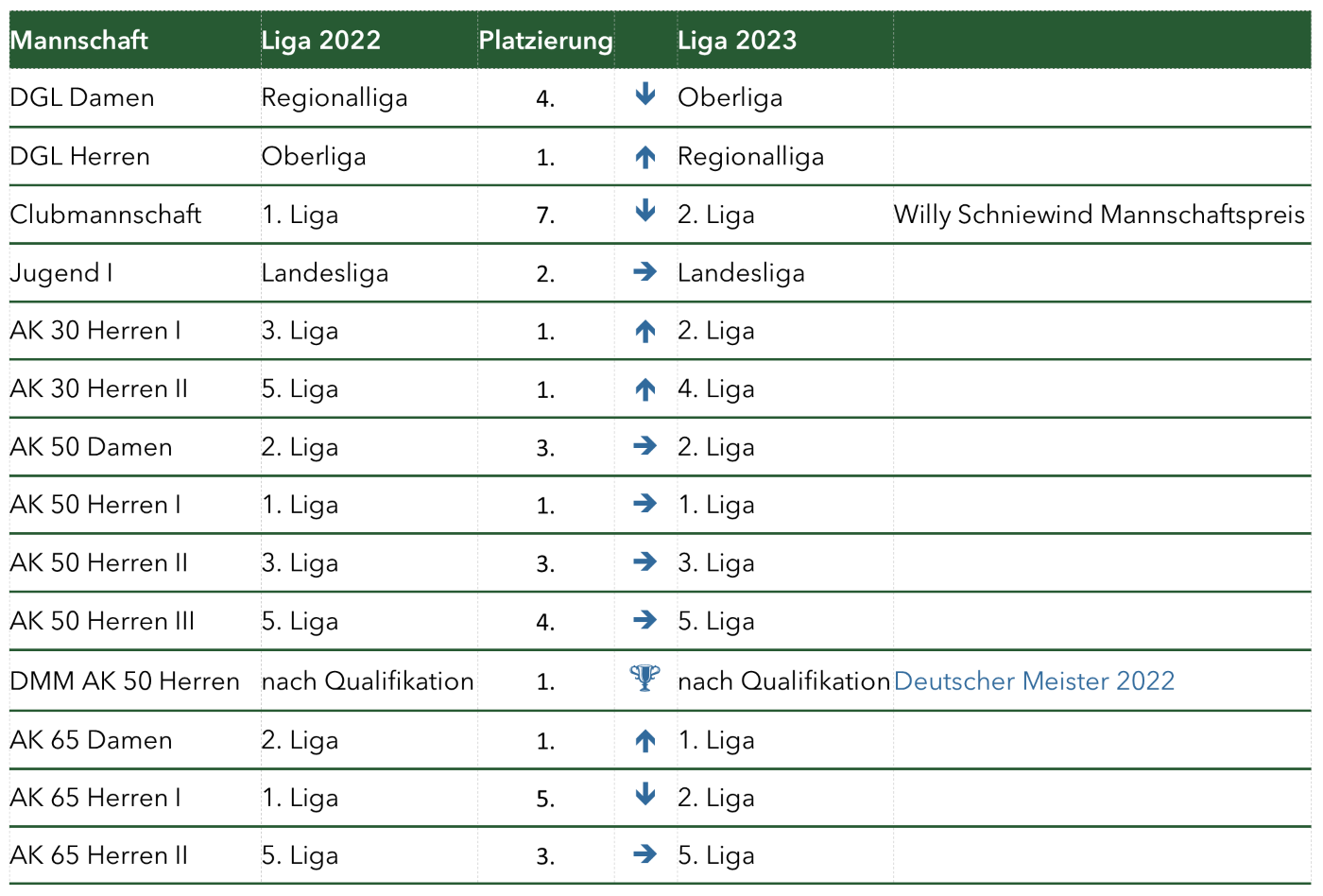Click the right arrow in Jugend I row

[645, 272]
